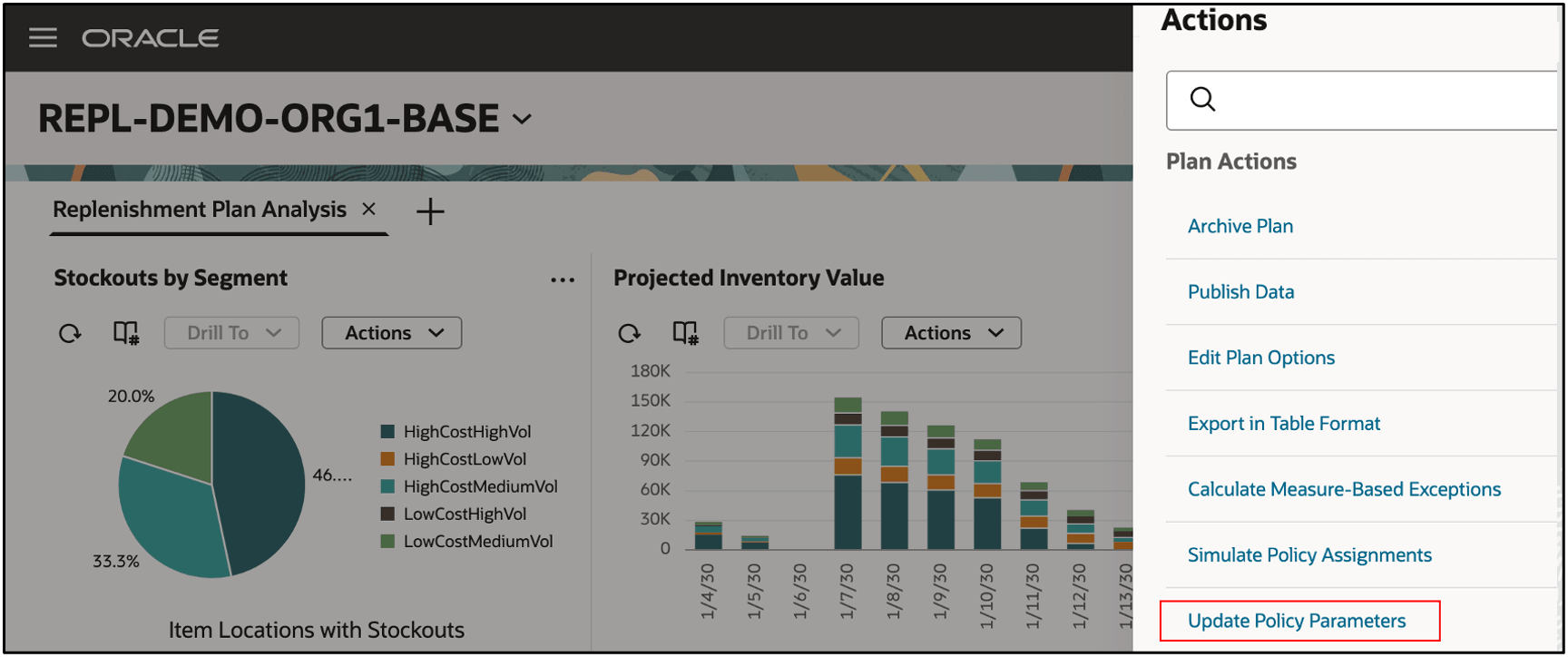Refresh the Stockouts by Segment chart
The height and width of the screenshot is (657, 1568).
pos(70,333)
